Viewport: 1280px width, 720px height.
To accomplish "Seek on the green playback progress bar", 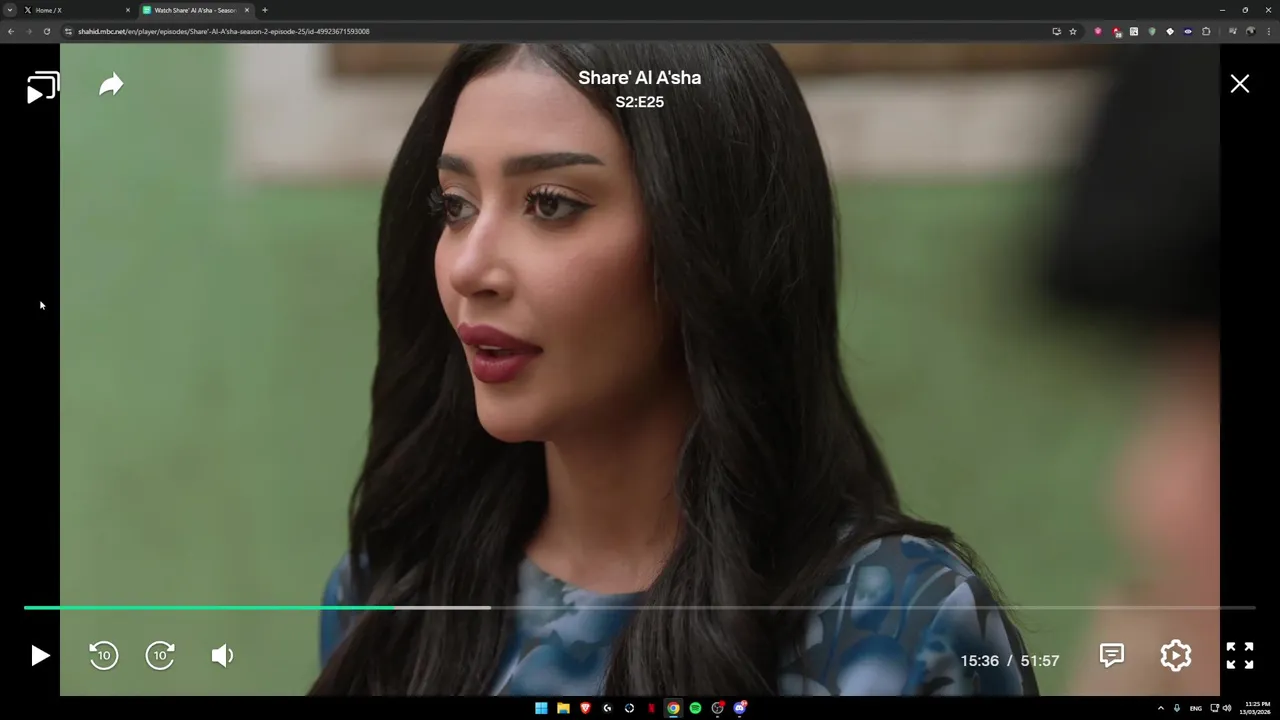I will tap(208, 607).
